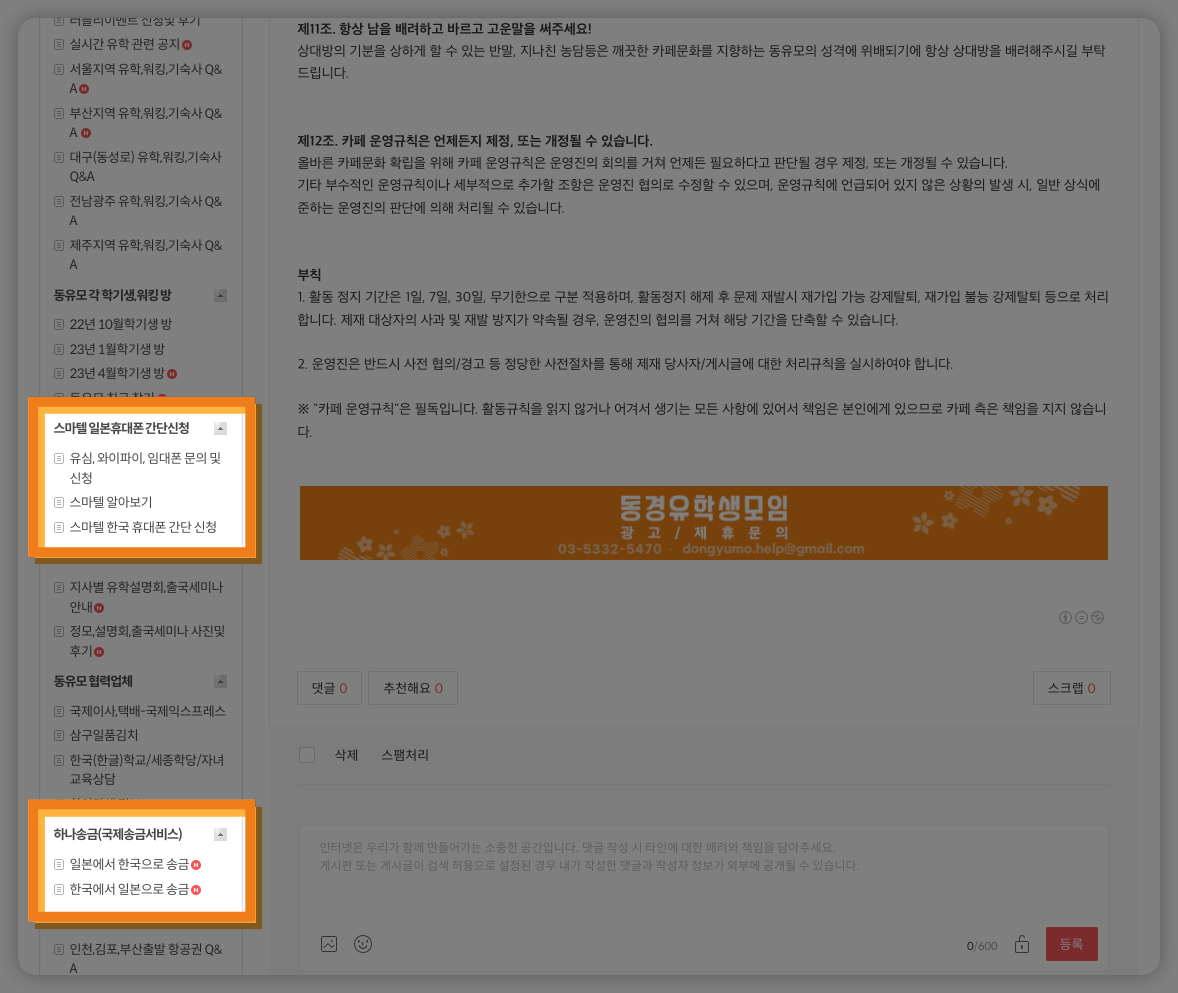The image size is (1178, 993).
Task: Open the 전남광주 유학,워킹,기숙사 Q&A board
Action: [x=146, y=210]
